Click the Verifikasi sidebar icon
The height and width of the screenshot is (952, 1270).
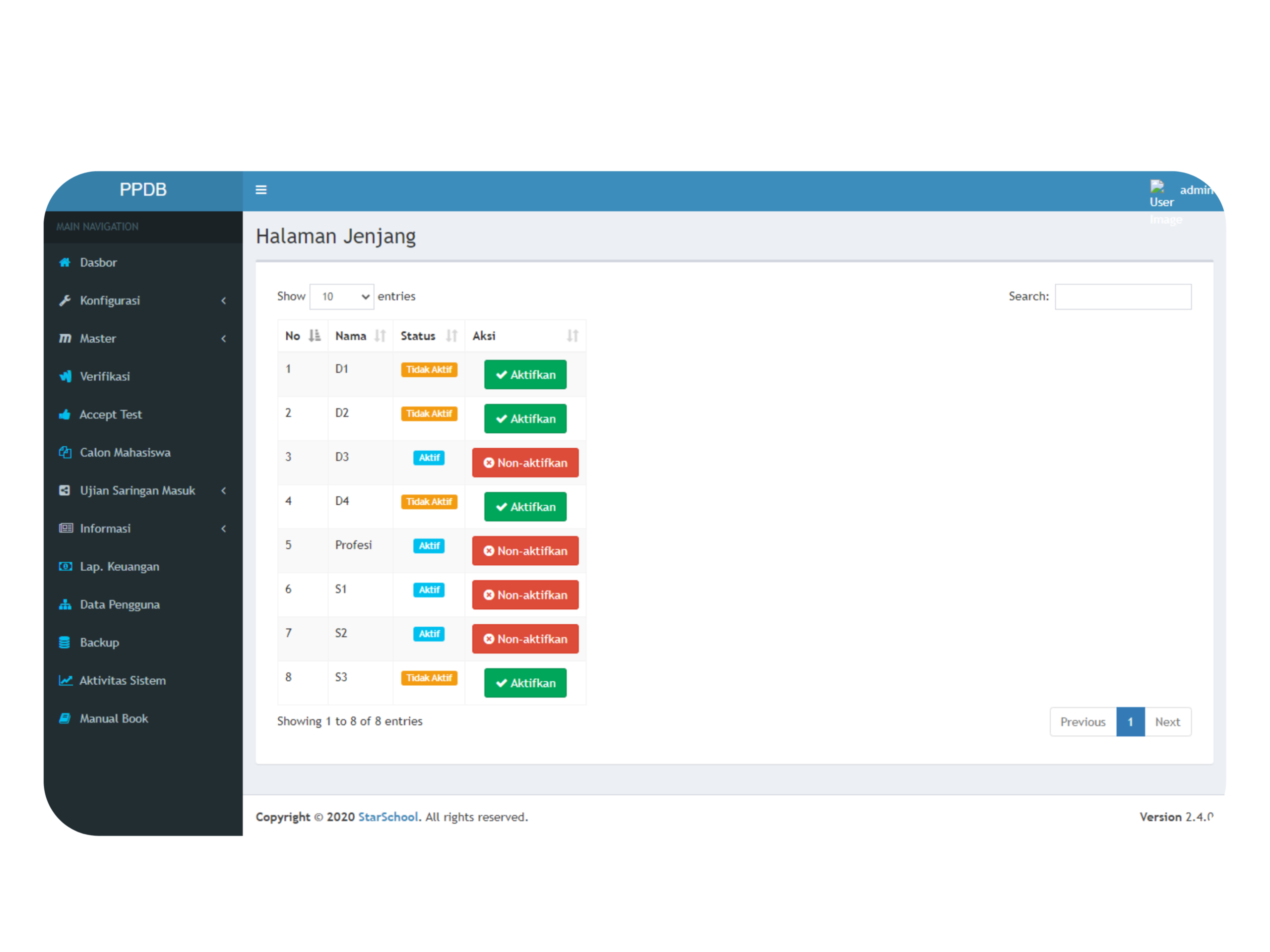pos(65,376)
